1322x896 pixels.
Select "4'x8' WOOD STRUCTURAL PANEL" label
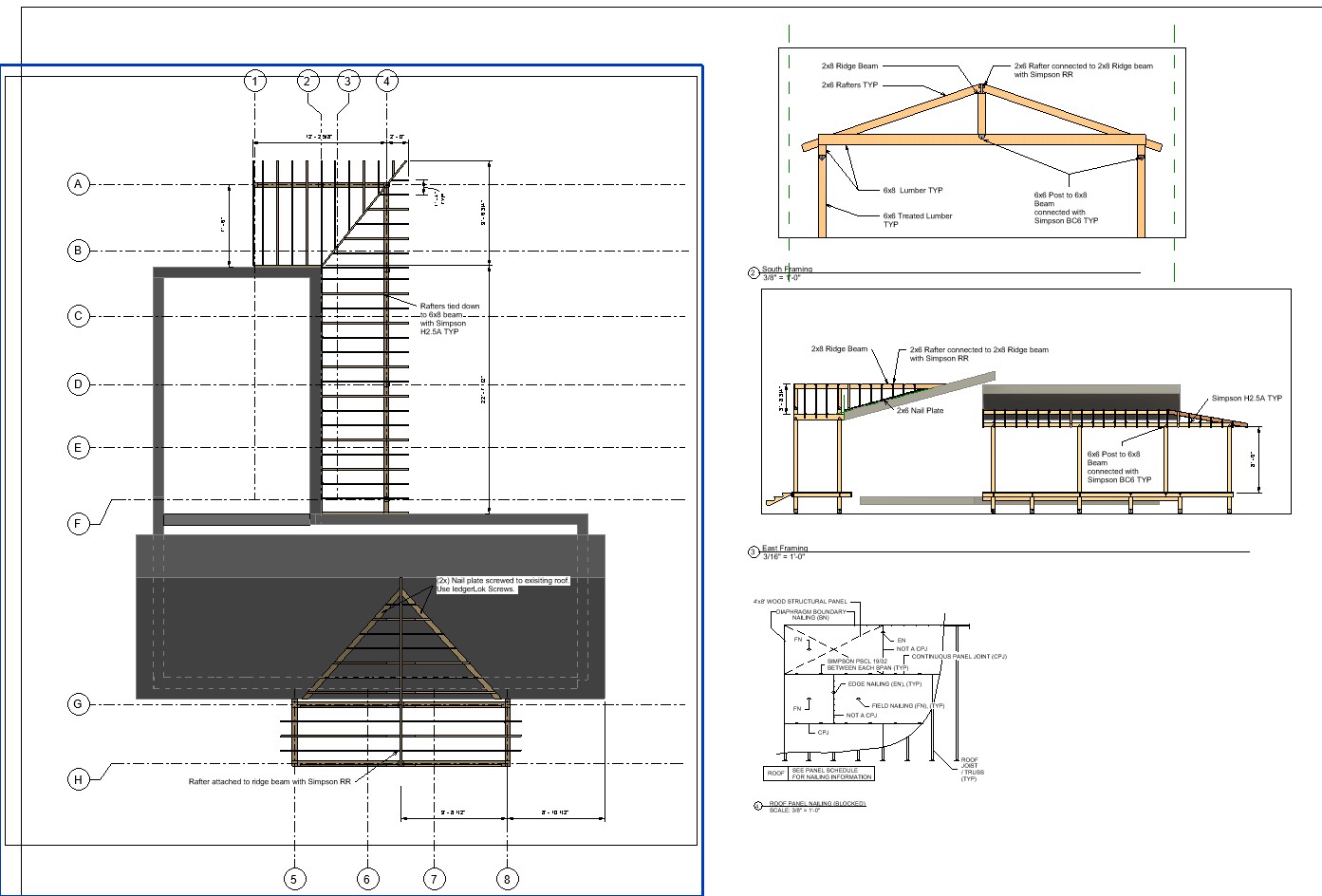800,602
